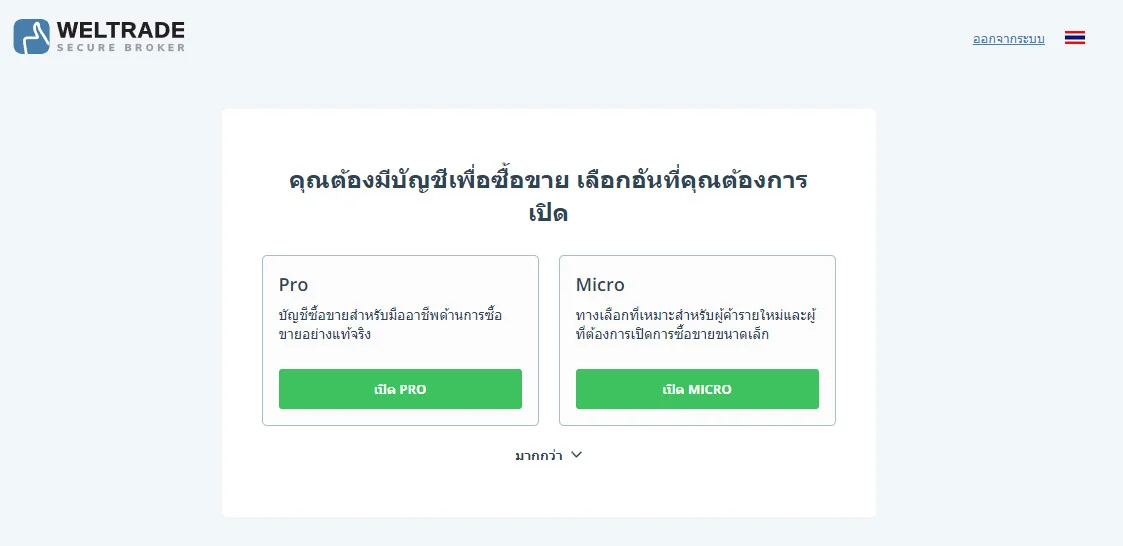Click the word MICRO on the green button
The width and height of the screenshot is (1123, 546).
pos(710,390)
